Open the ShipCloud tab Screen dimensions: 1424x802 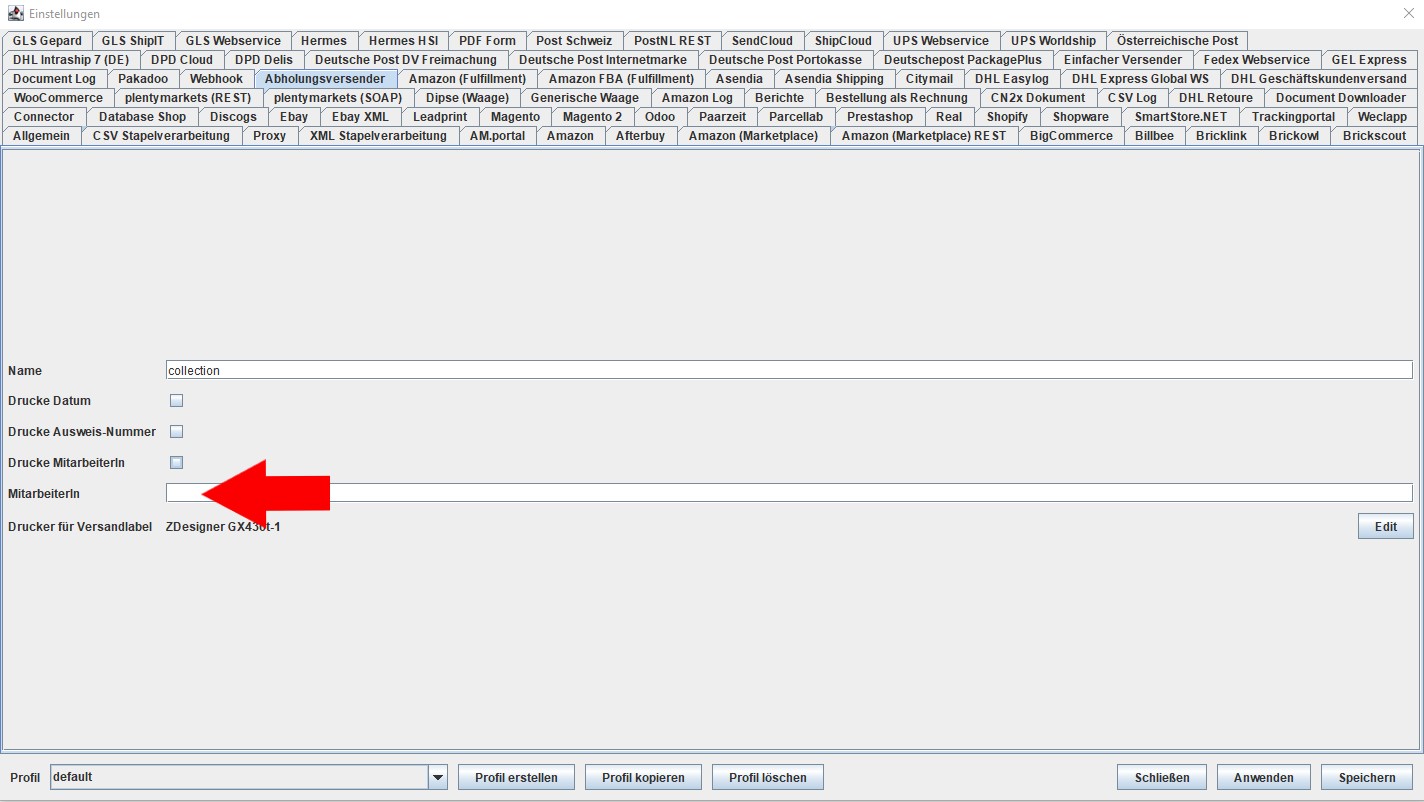[x=843, y=41]
